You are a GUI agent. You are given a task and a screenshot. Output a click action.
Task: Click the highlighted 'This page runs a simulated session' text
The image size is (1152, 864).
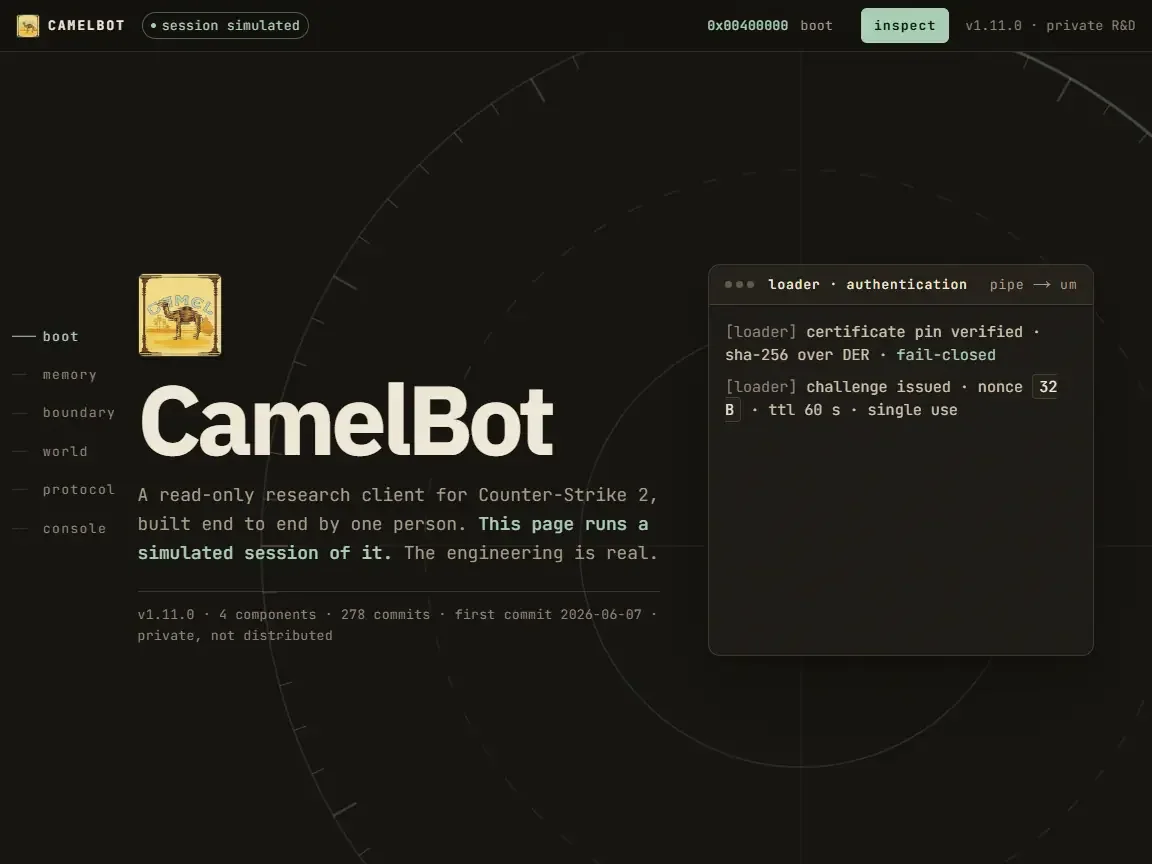(393, 539)
